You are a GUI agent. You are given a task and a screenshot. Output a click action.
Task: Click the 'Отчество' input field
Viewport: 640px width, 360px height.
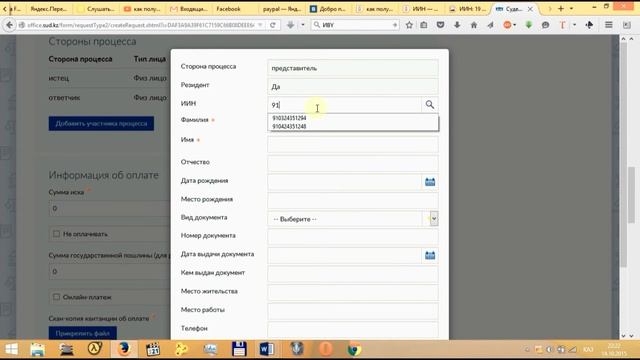click(353, 163)
